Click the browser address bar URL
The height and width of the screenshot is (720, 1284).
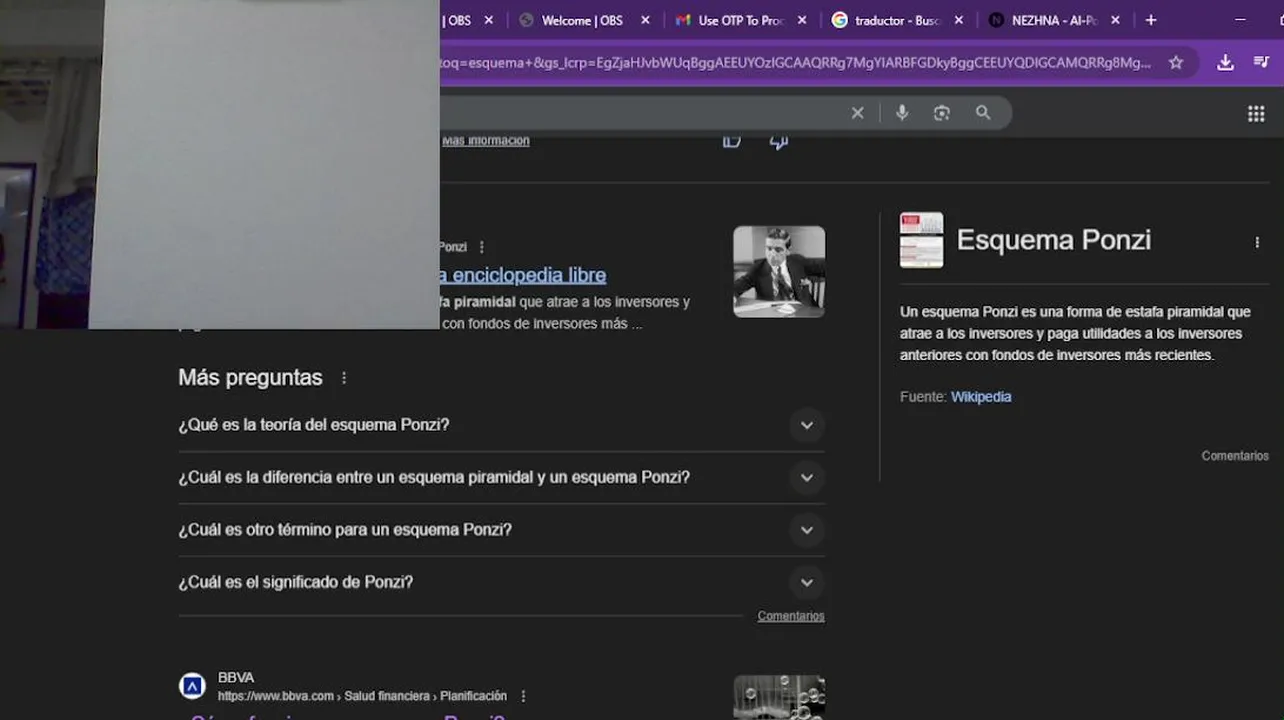click(x=795, y=62)
